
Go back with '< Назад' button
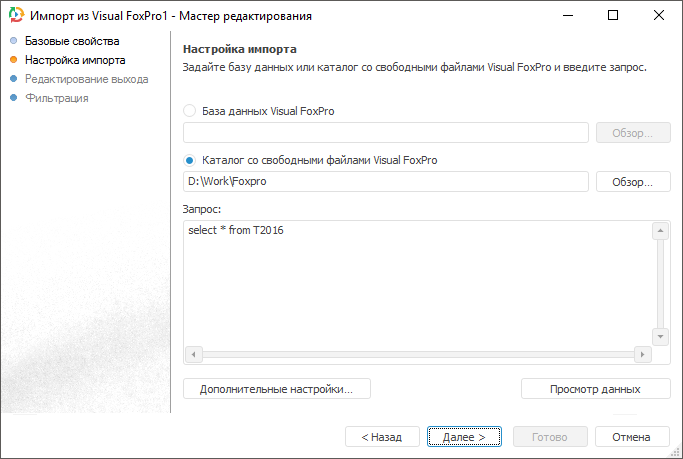(x=381, y=437)
